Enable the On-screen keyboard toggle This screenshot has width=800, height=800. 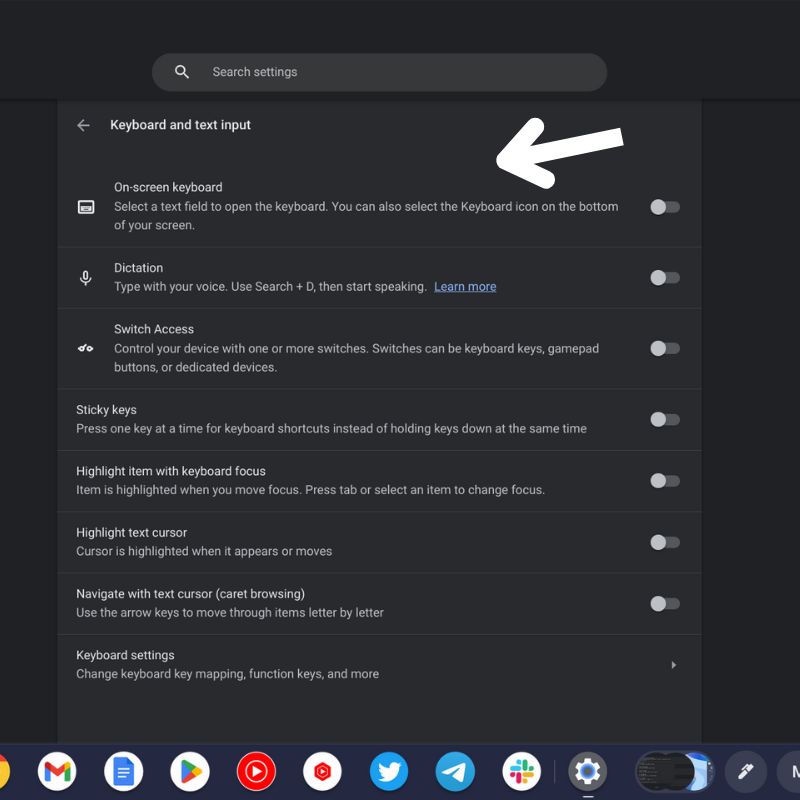(664, 207)
